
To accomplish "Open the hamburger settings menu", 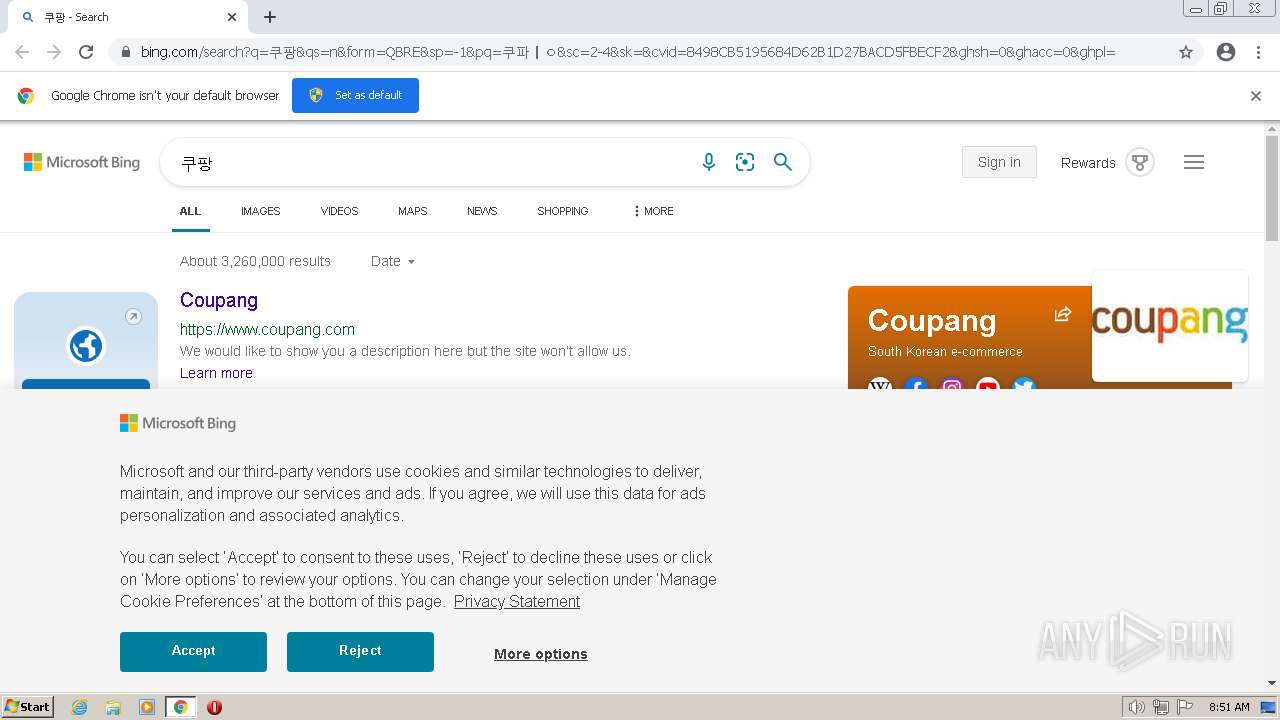I will pos(1194,162).
